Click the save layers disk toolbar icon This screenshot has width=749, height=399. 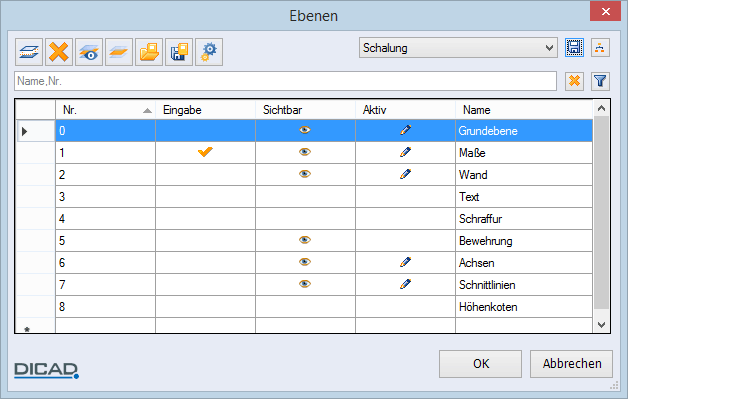tap(179, 52)
